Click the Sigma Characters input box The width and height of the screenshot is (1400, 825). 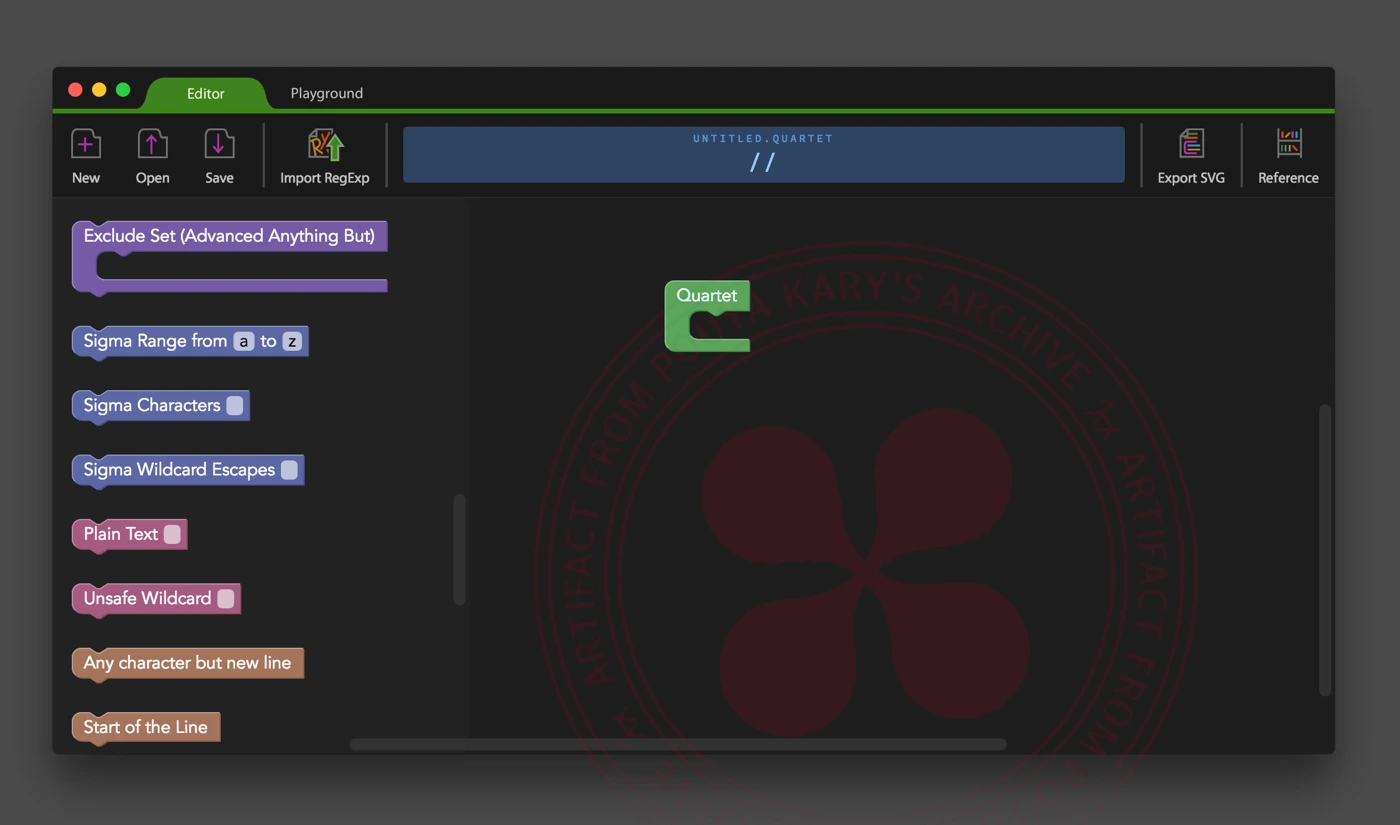pyautogui.click(x=235, y=405)
